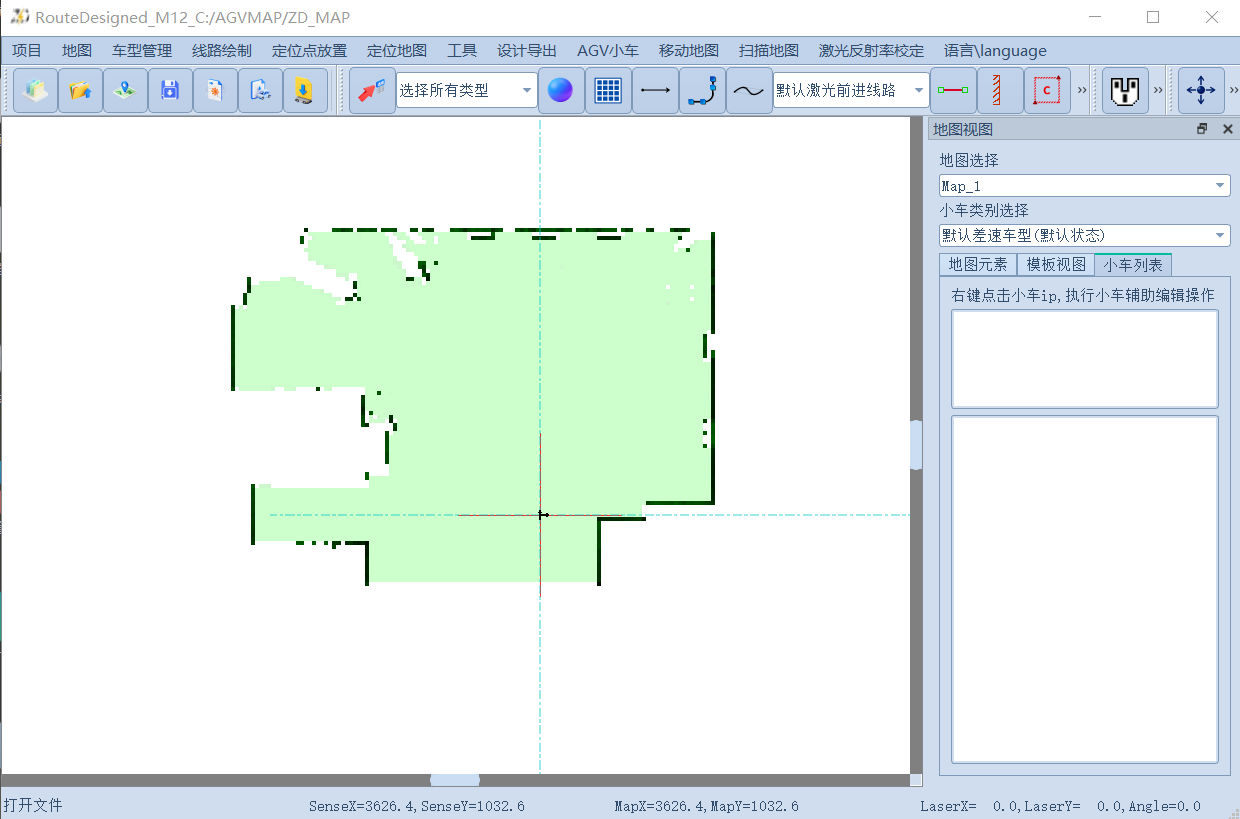Close the 地图视图 panel
Image resolution: width=1240 pixels, height=819 pixels.
click(1227, 129)
